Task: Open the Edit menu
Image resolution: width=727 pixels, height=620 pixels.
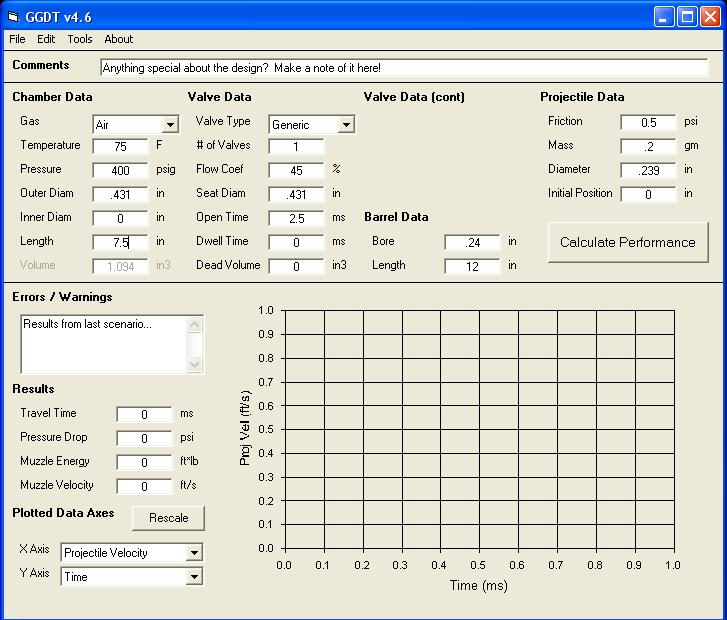Action: 46,39
